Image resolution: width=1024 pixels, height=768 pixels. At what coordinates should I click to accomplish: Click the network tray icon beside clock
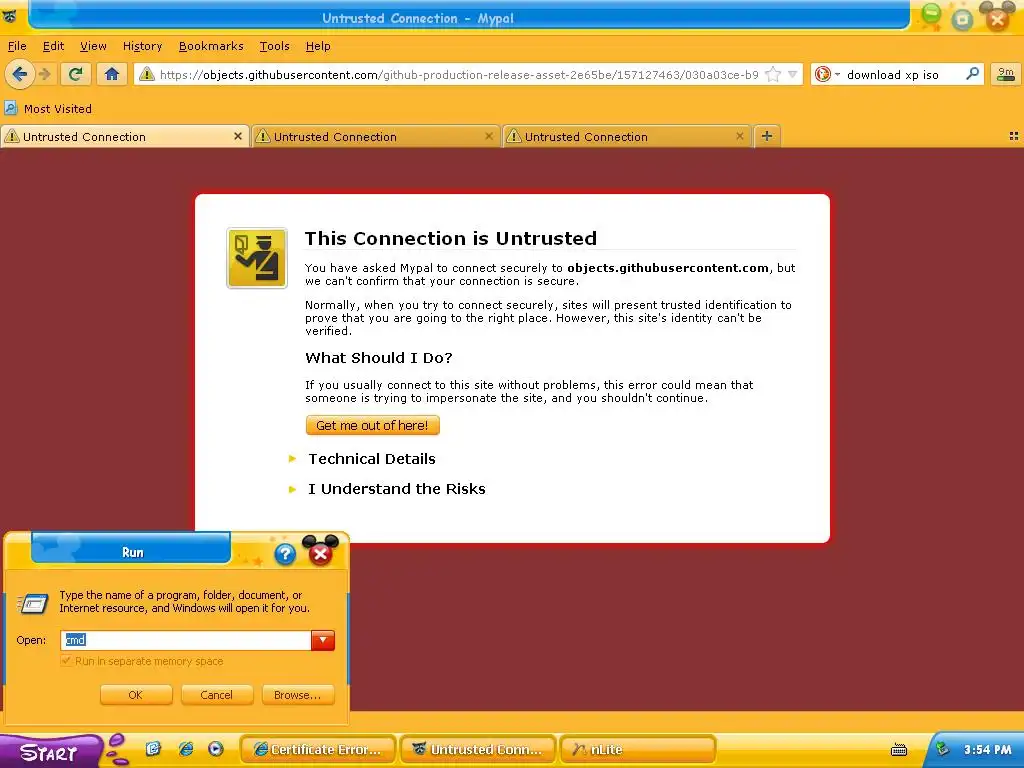tap(942, 749)
